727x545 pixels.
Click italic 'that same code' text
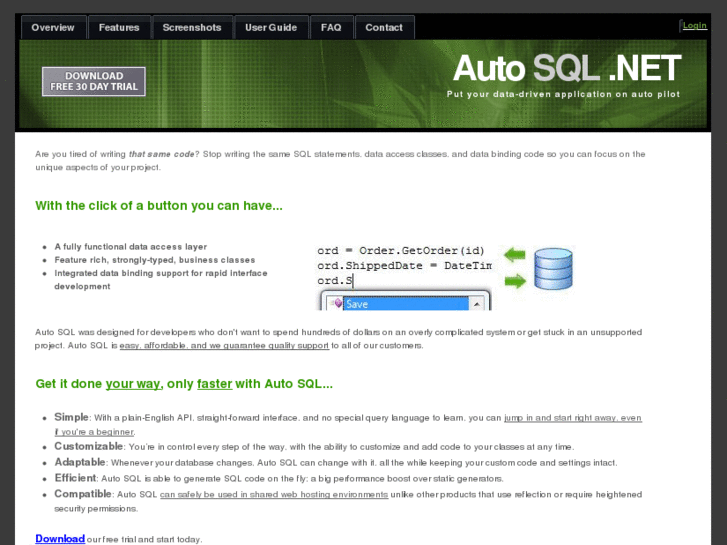tap(161, 154)
